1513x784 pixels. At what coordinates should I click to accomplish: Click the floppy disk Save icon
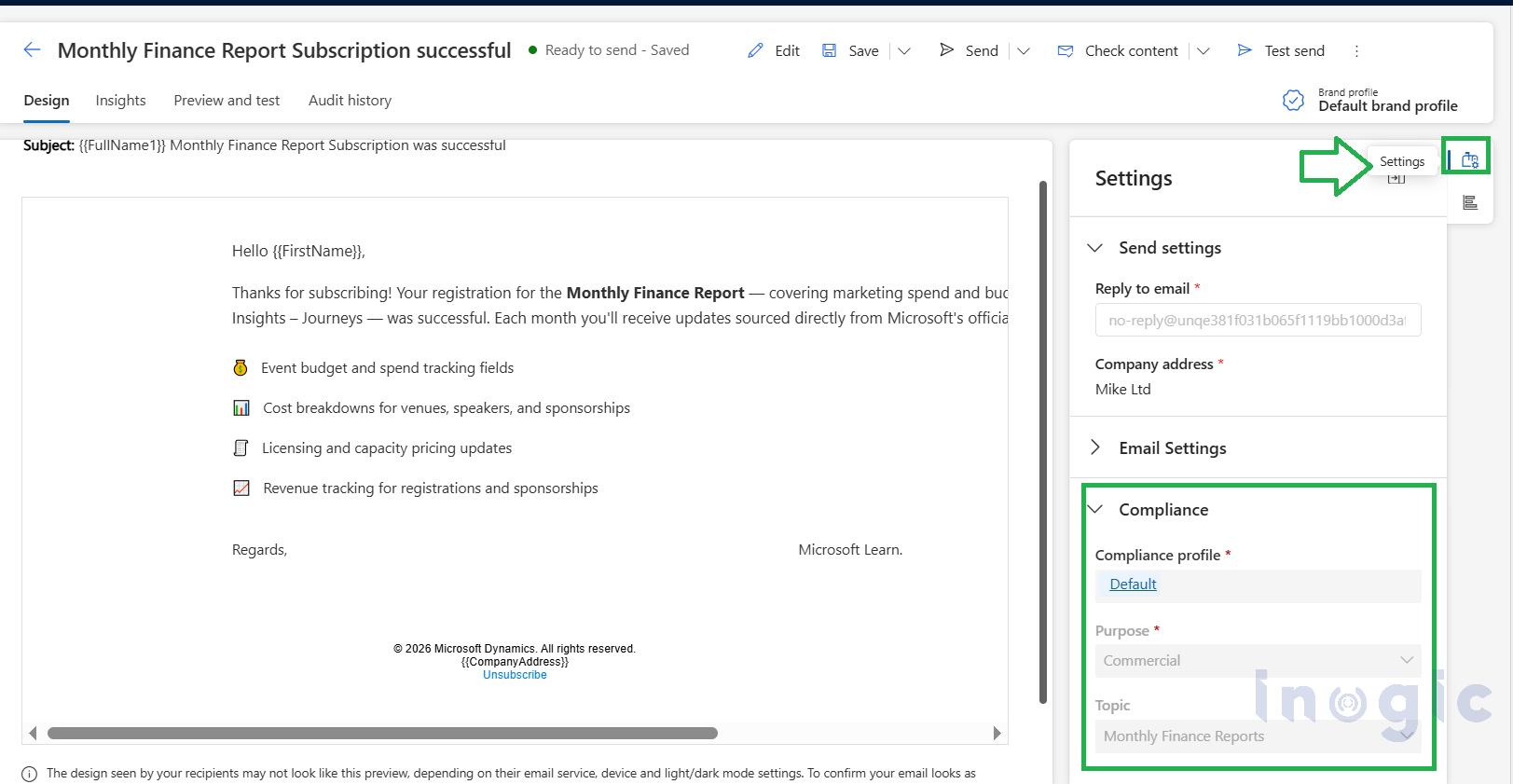coord(829,50)
